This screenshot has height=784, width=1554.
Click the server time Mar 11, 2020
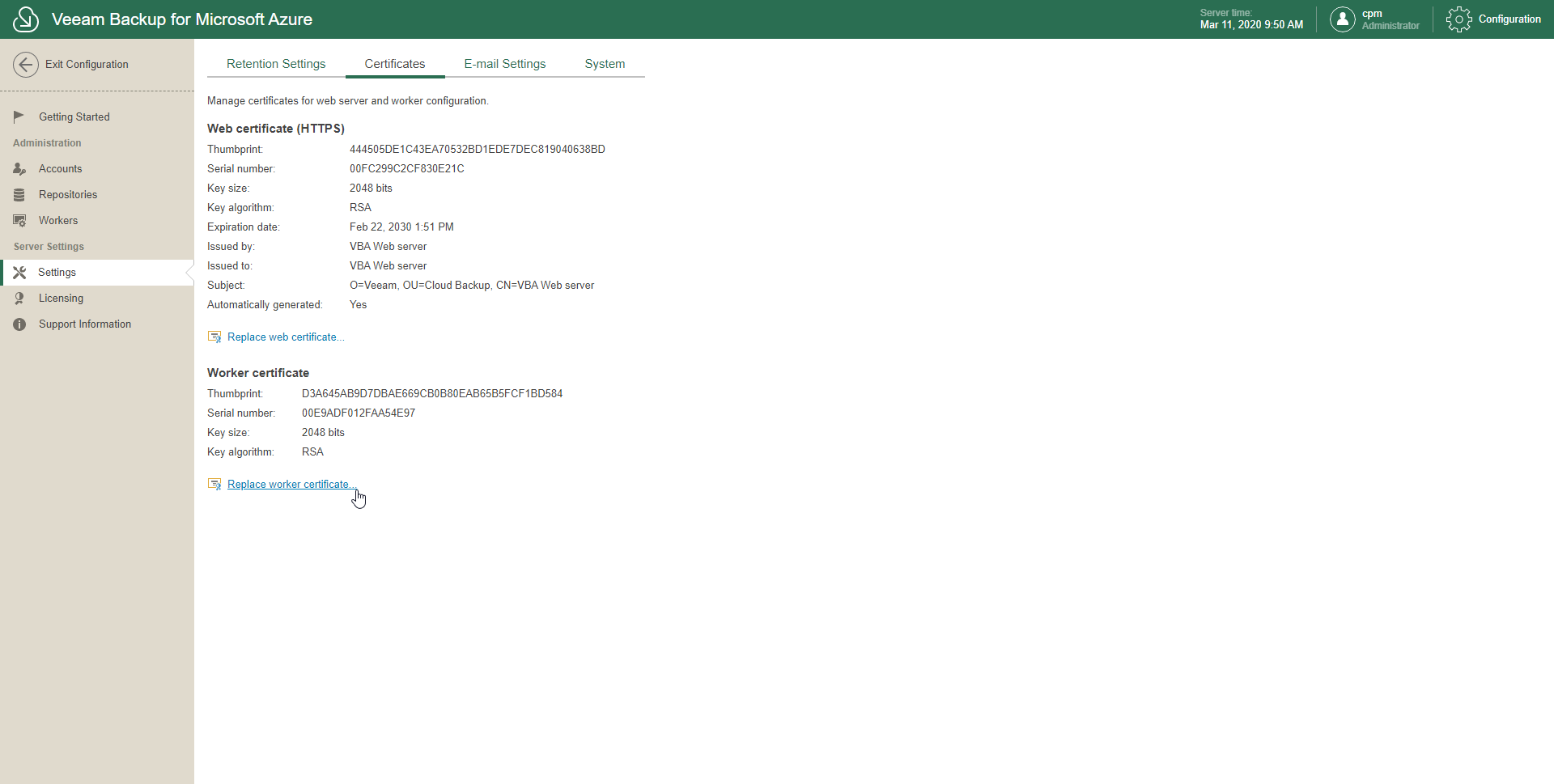[1251, 25]
